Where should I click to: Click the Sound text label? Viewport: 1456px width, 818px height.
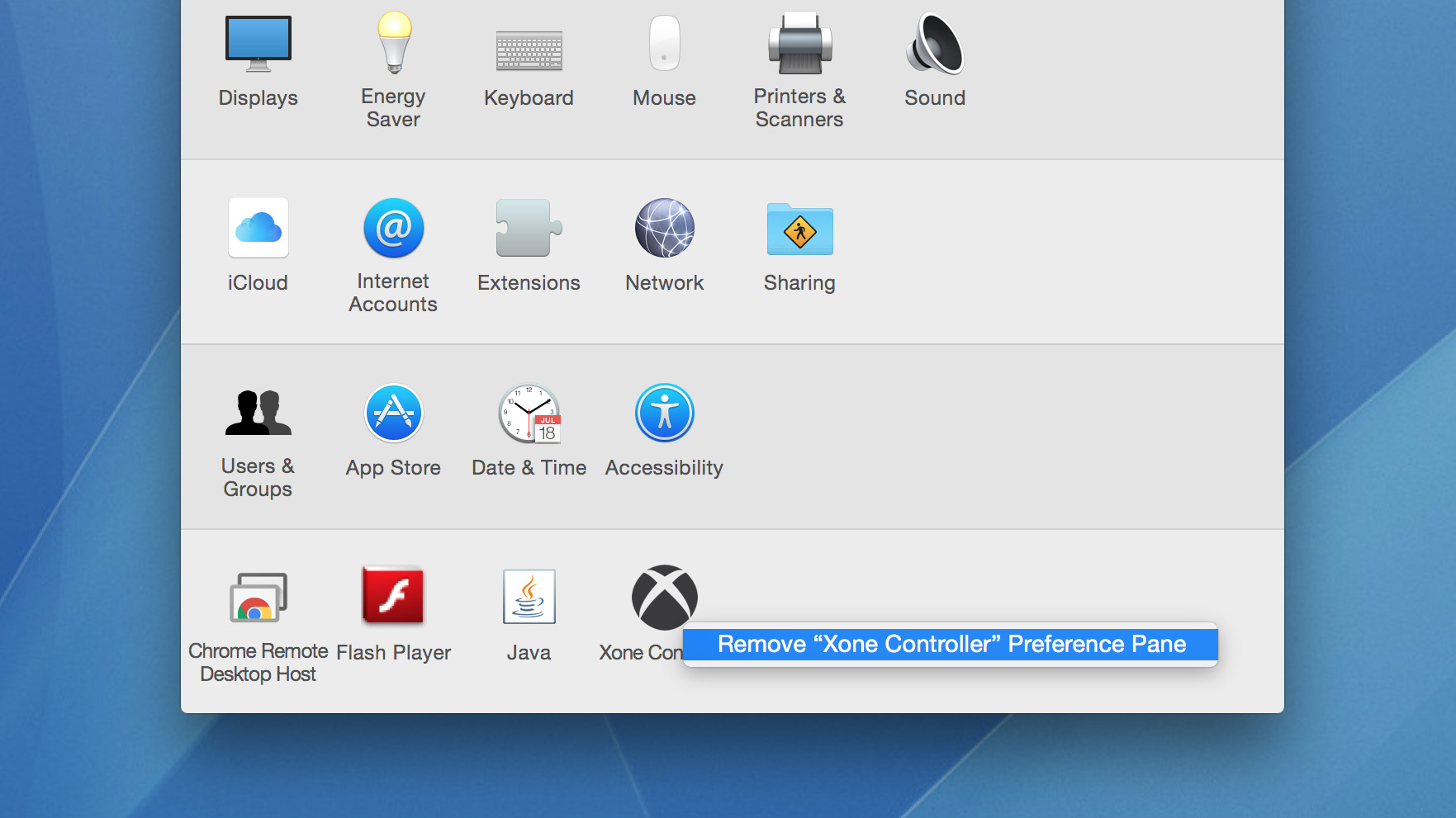point(935,97)
